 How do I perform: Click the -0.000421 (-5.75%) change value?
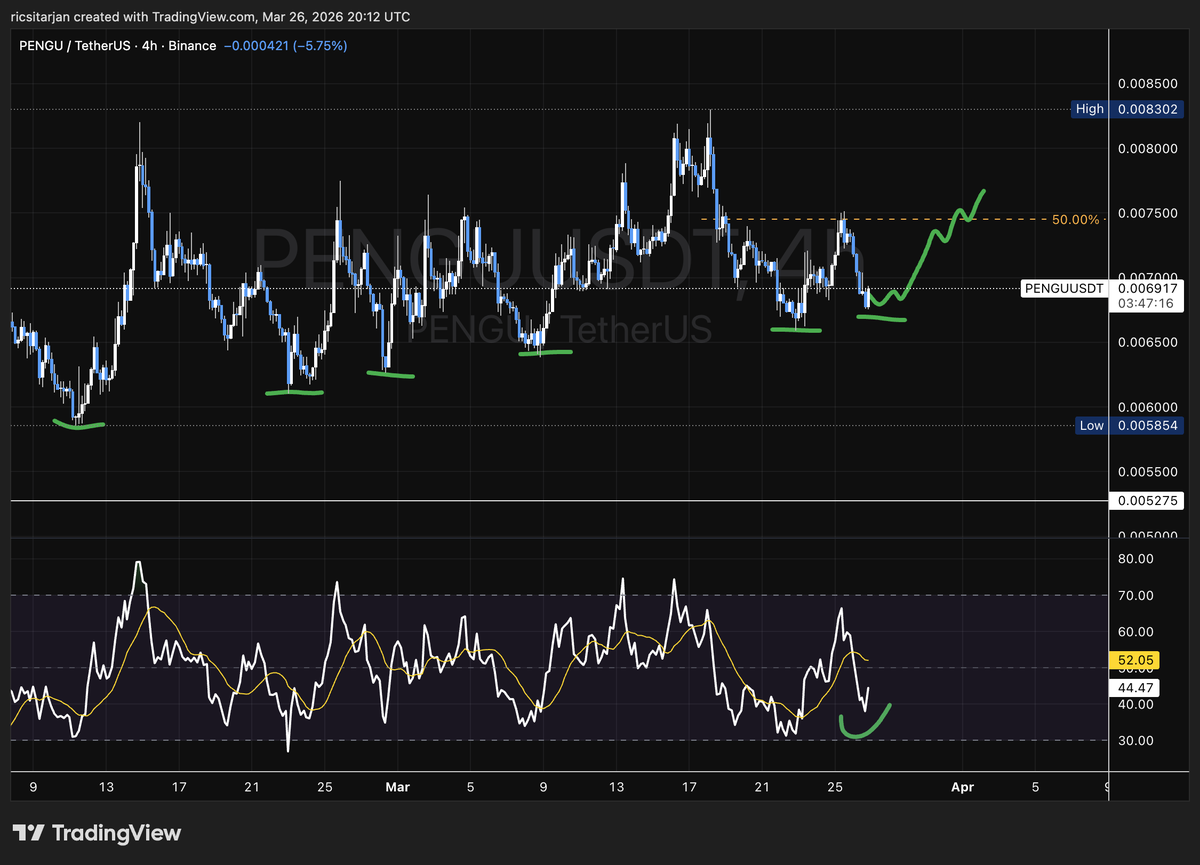pos(285,45)
